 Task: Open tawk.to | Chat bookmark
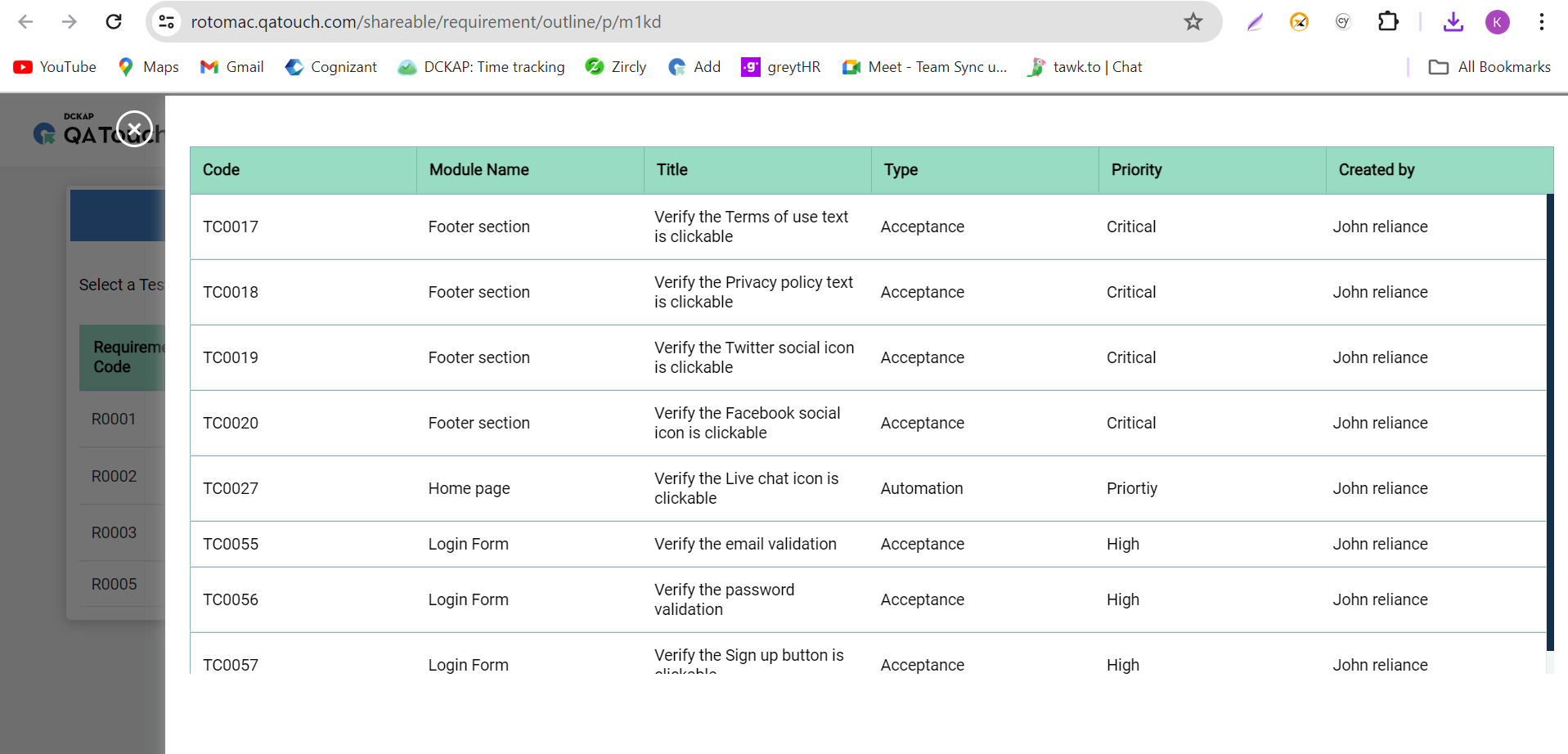tap(1085, 67)
